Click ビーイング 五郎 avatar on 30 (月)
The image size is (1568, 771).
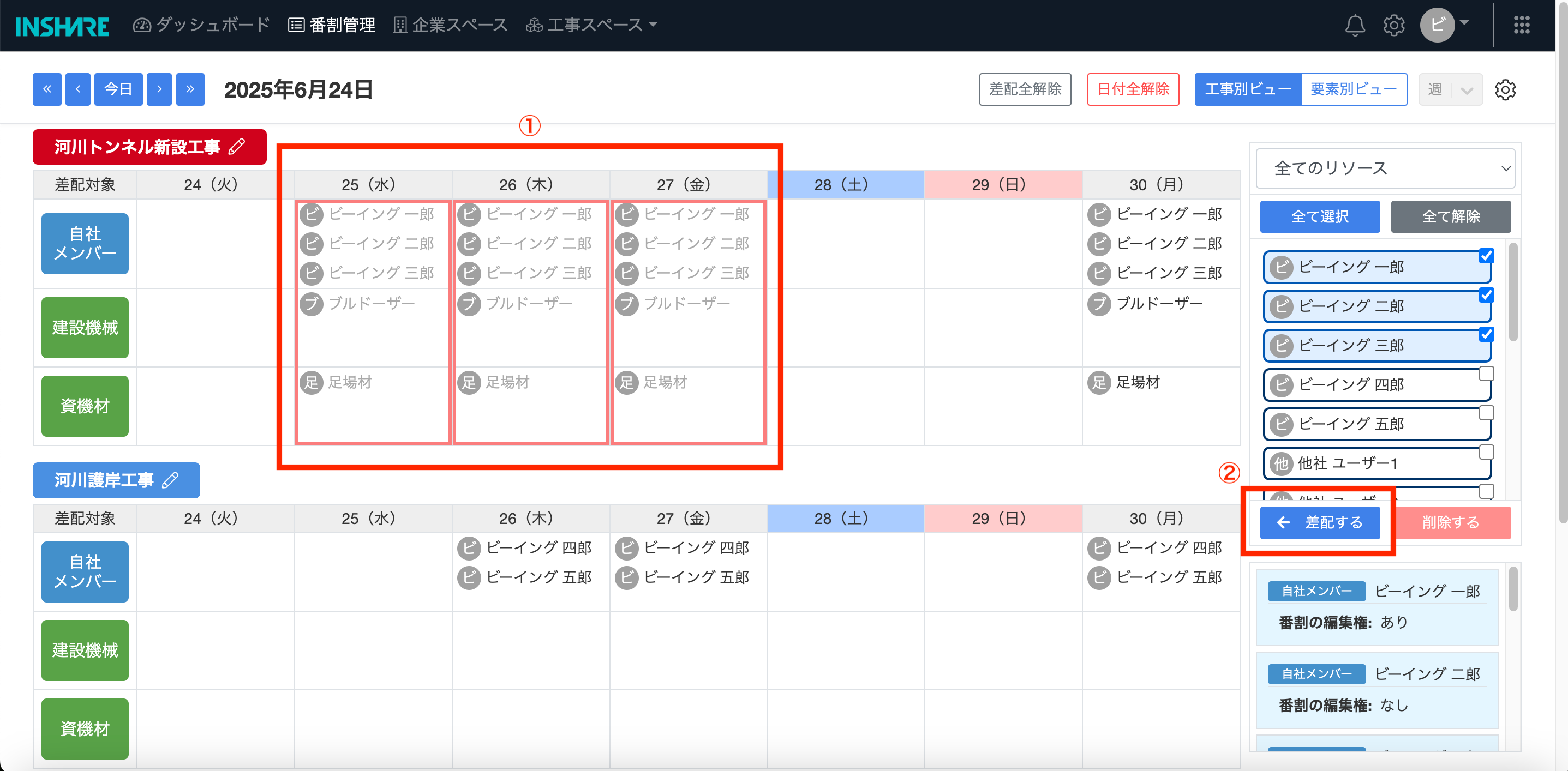[1099, 577]
